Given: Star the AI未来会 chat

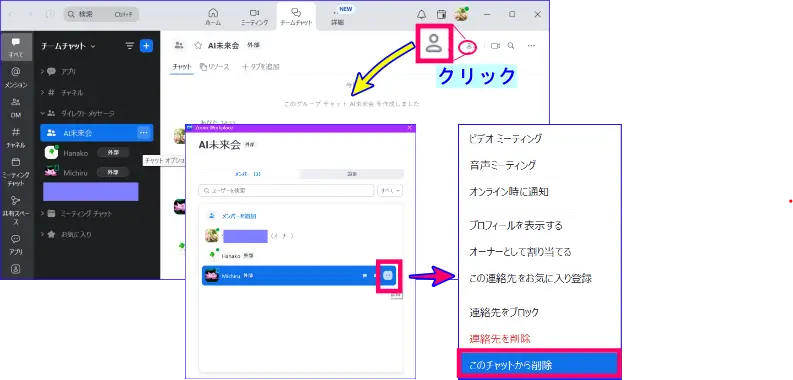Looking at the screenshot, I should pyautogui.click(x=198, y=46).
